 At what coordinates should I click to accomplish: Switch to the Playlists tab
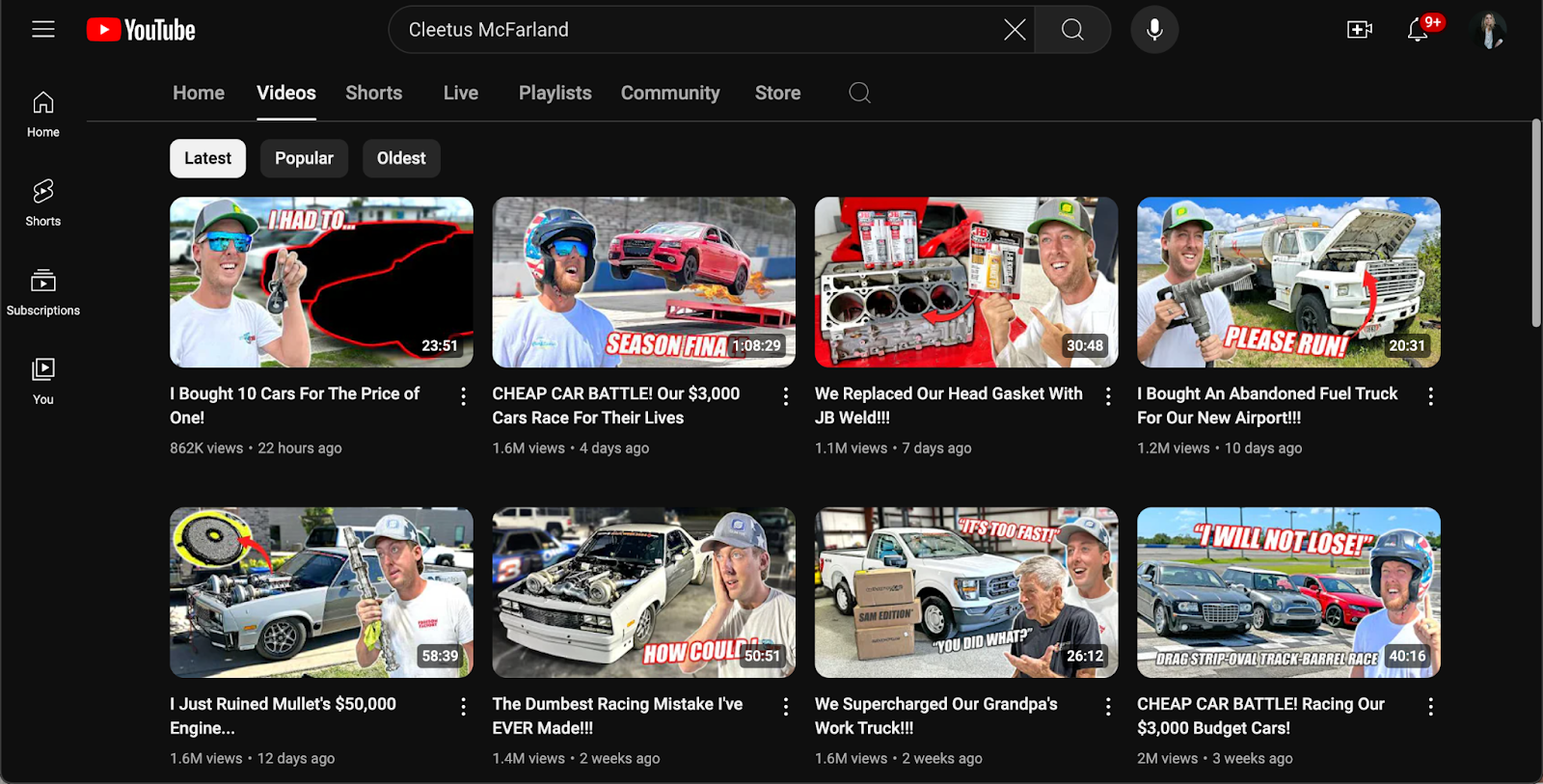(x=555, y=93)
